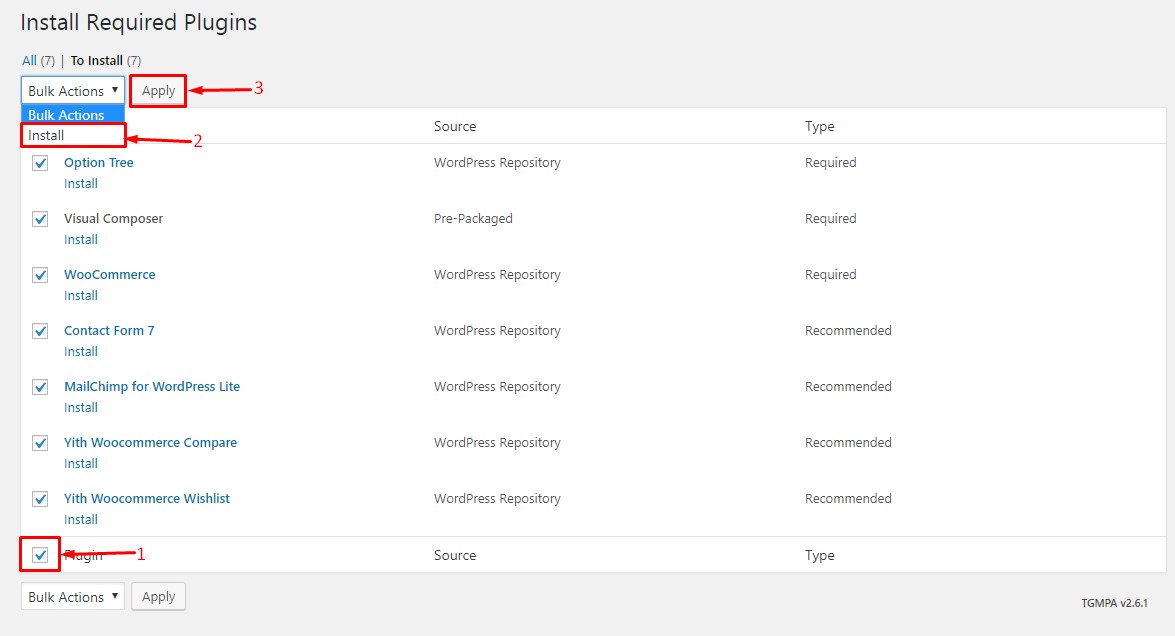Open the Contact Form 7 plugin link

tap(109, 331)
